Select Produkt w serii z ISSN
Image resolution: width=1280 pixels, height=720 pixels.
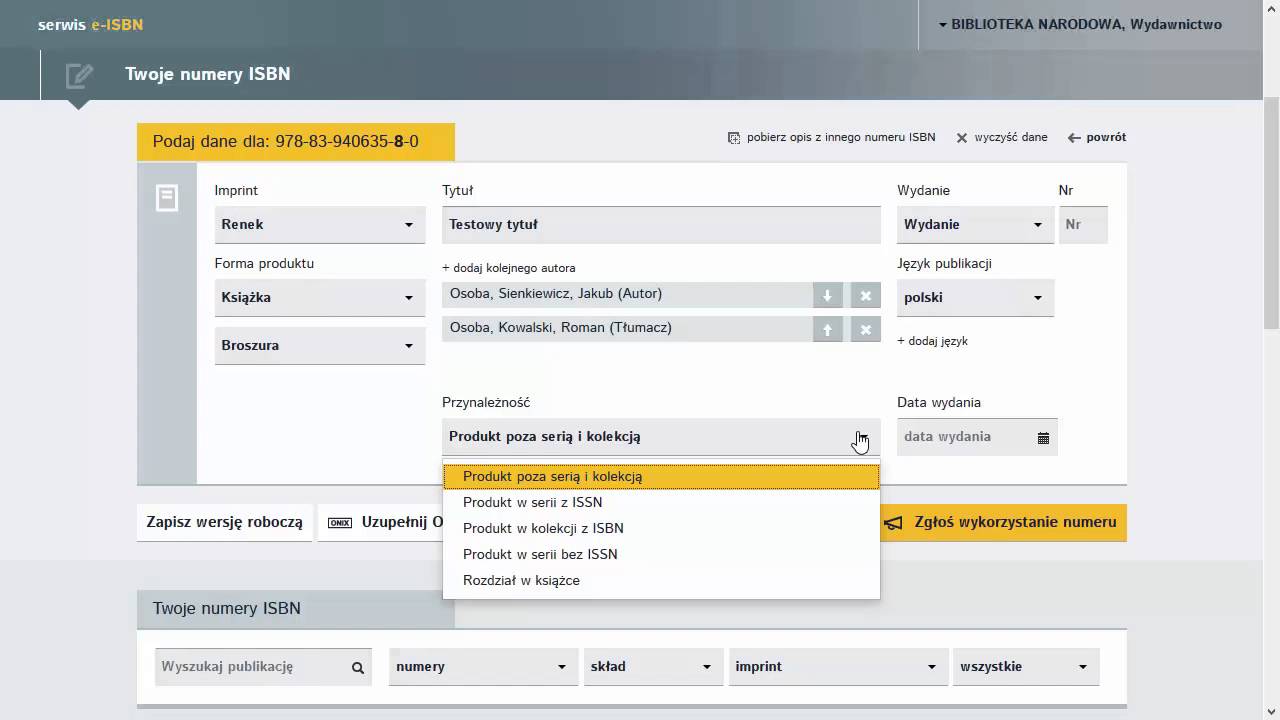661,503
